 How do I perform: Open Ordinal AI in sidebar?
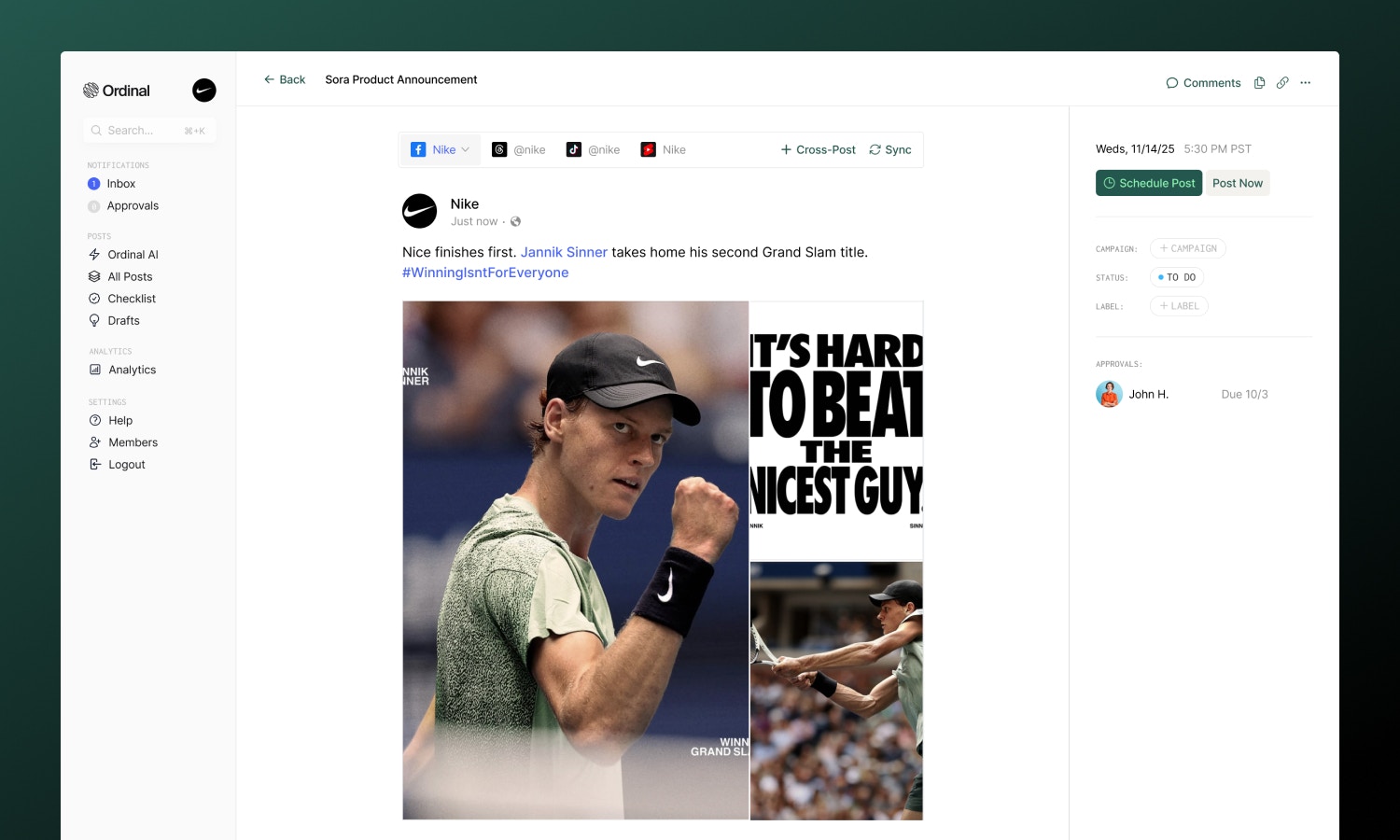(x=133, y=255)
